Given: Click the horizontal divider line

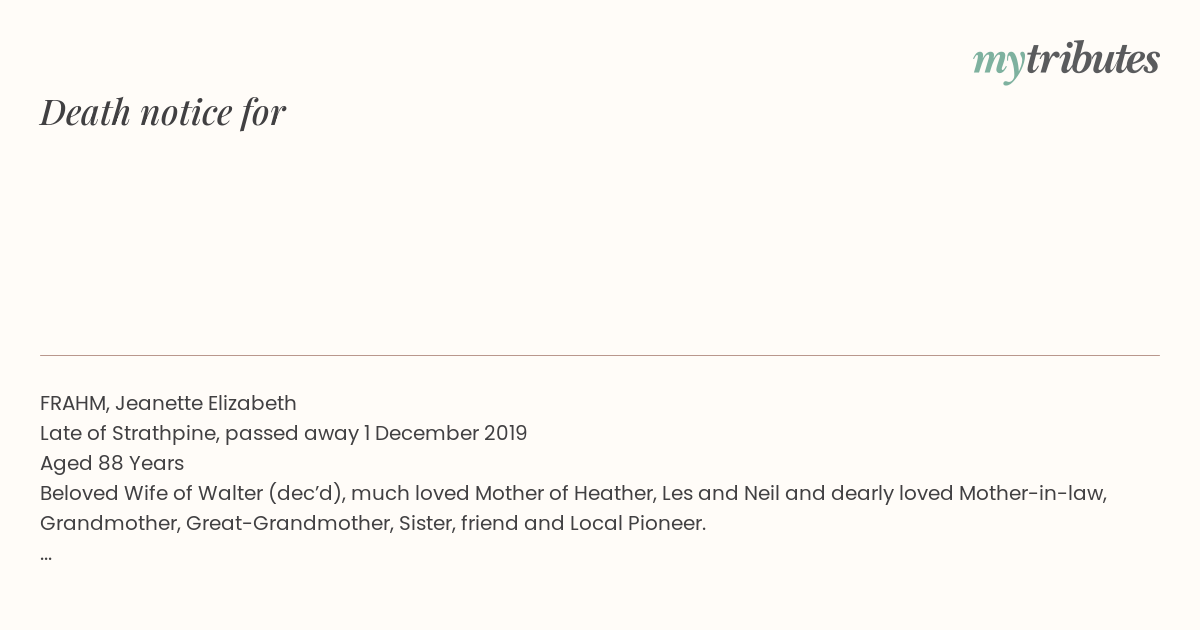Looking at the screenshot, I should click(x=600, y=355).
